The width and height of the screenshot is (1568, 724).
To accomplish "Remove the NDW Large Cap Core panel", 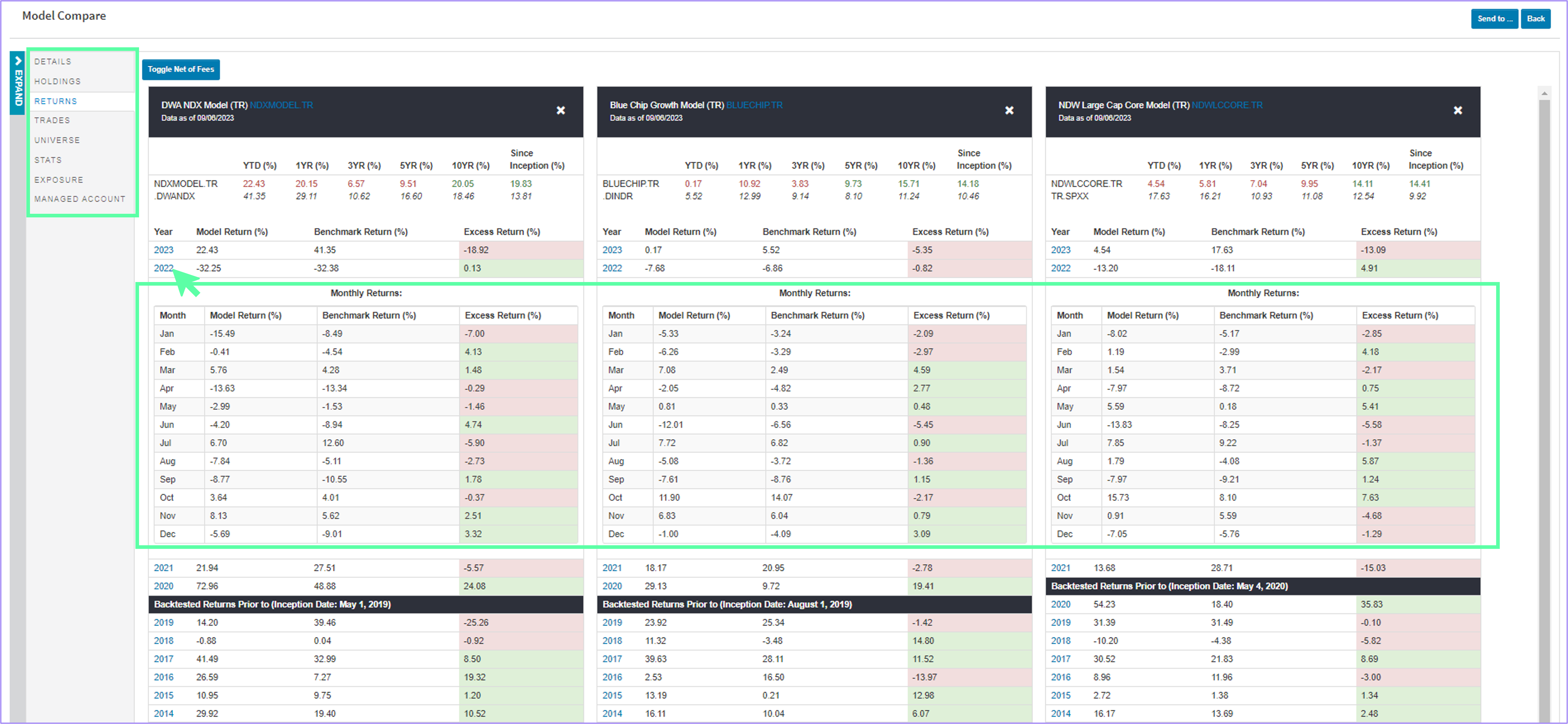I will pyautogui.click(x=1458, y=111).
